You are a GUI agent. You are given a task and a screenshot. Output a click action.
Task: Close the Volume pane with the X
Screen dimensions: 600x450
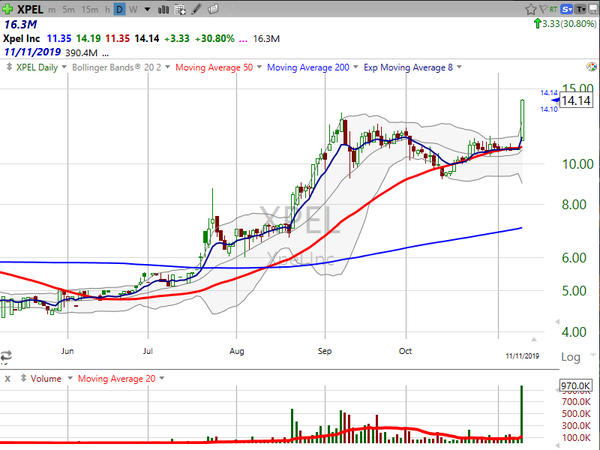(8, 379)
